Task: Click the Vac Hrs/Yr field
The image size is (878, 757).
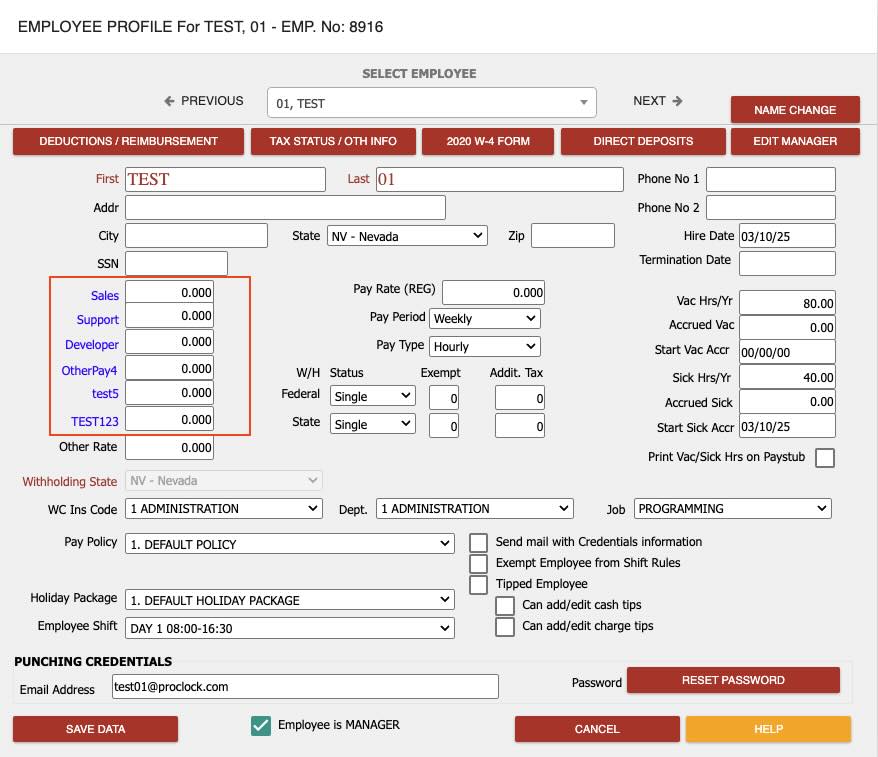Action: point(787,303)
